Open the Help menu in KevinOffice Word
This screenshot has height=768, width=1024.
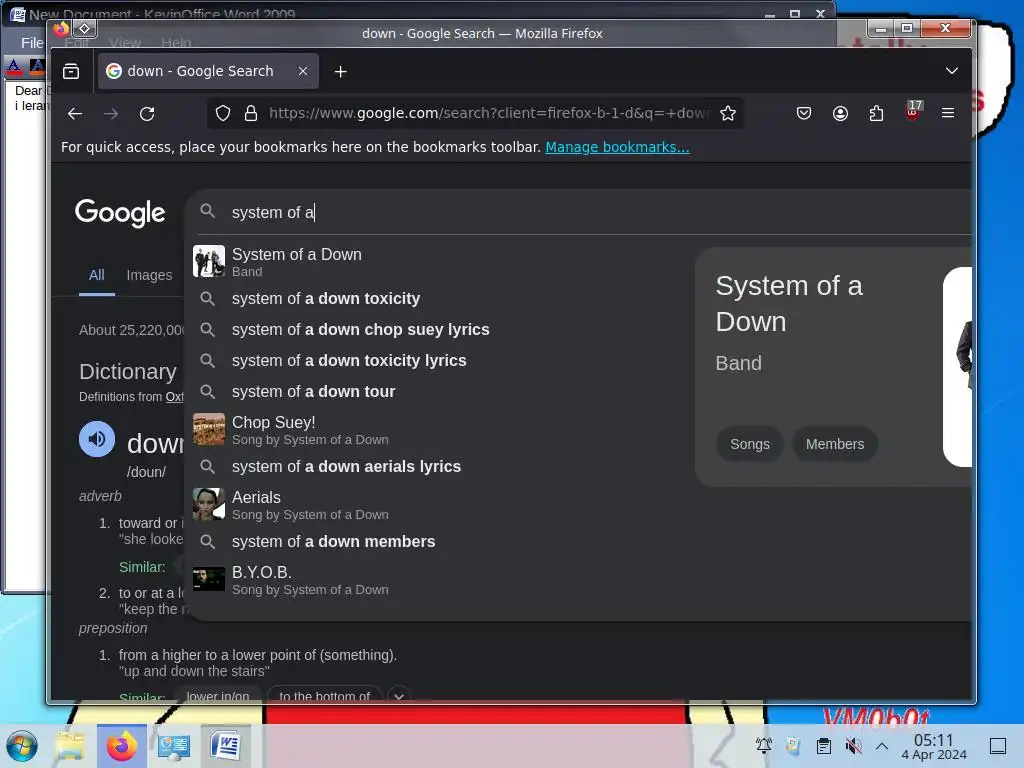point(176,43)
